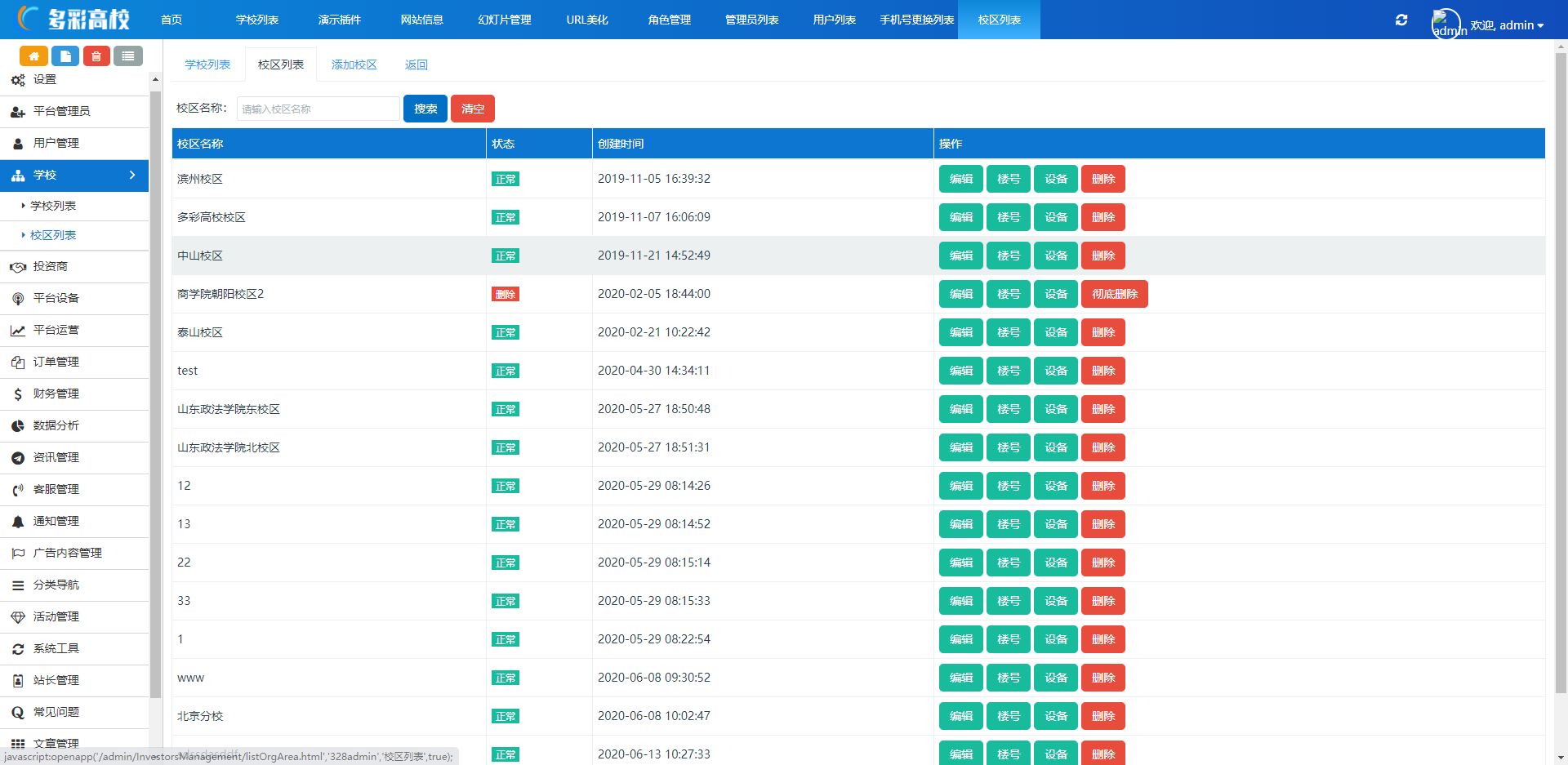The width and height of the screenshot is (1568, 765).
Task: Open the 首页 top menu
Action: point(171,20)
